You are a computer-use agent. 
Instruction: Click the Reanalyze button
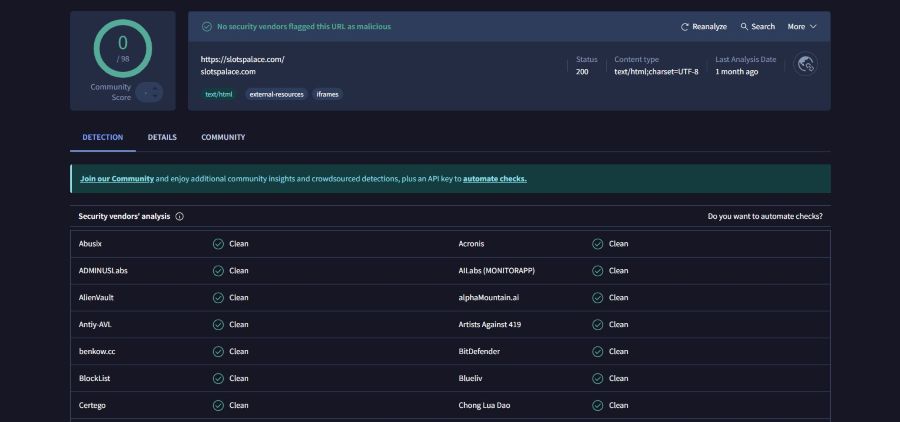pos(704,26)
